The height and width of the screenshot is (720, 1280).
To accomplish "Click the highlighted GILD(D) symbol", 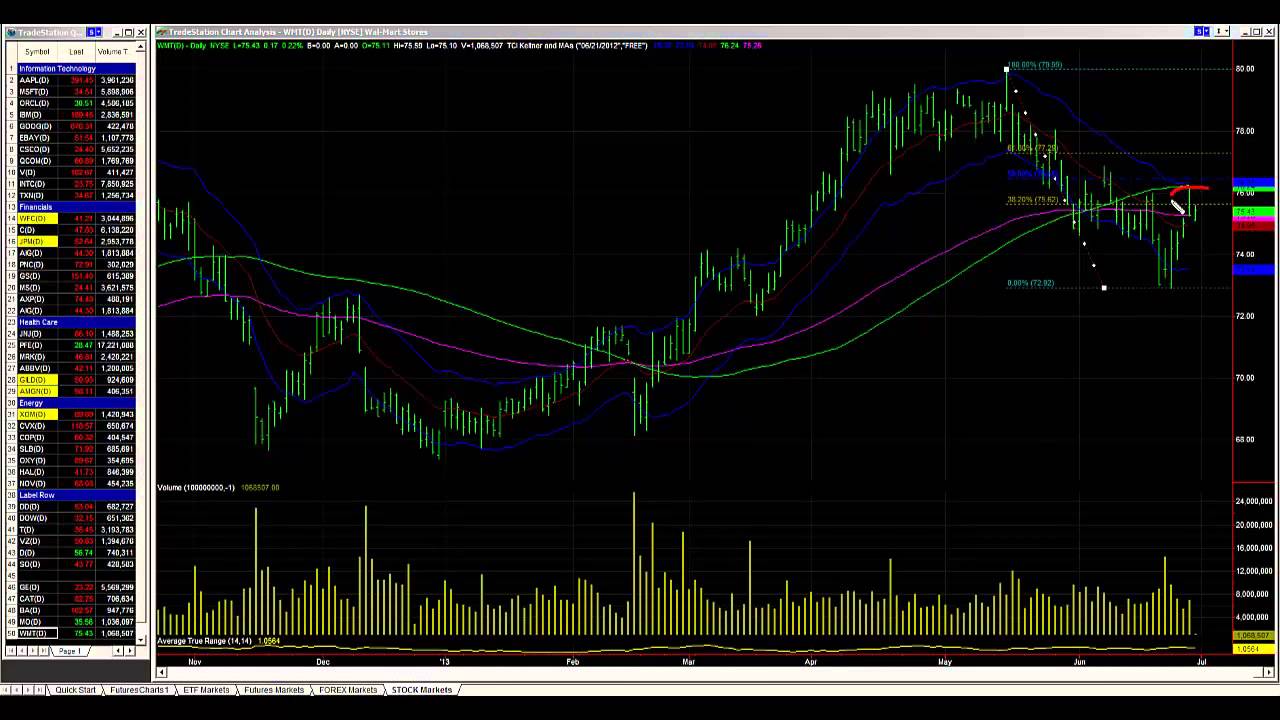I will (37, 380).
